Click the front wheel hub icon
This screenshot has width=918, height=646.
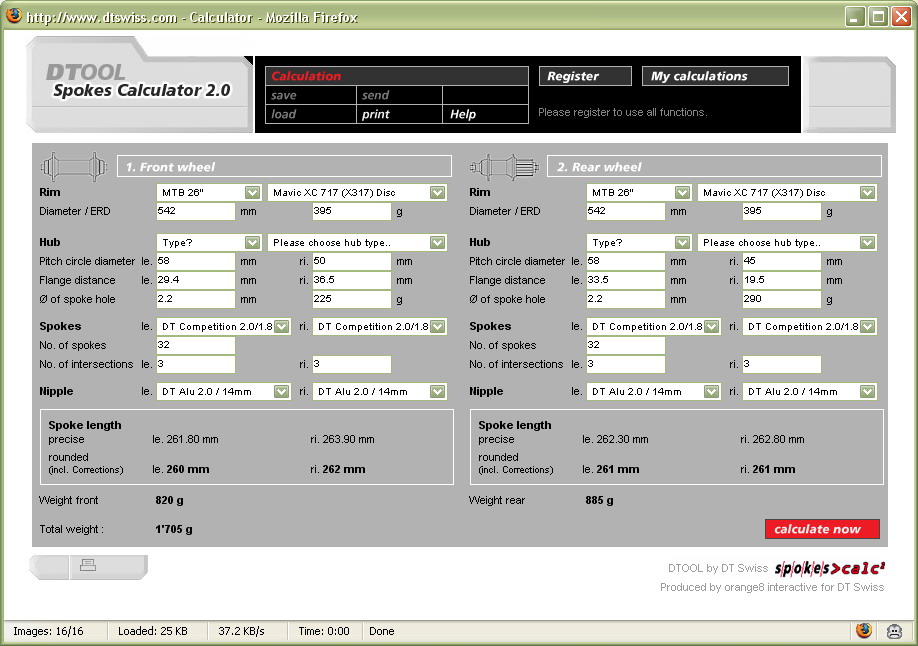coord(75,166)
